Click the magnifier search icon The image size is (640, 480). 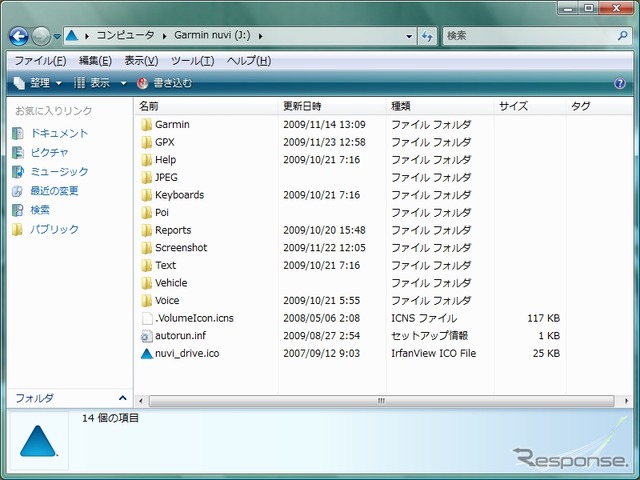(622, 36)
